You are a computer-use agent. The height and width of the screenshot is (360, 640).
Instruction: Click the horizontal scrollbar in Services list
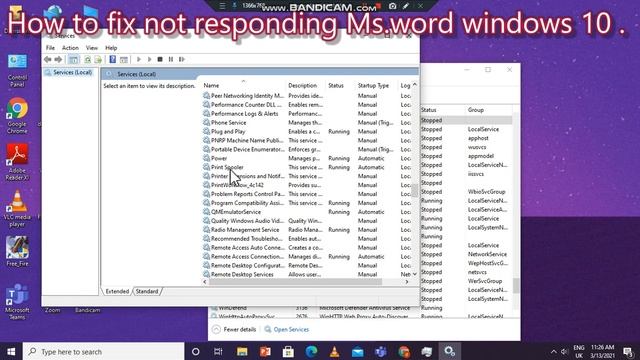296,282
